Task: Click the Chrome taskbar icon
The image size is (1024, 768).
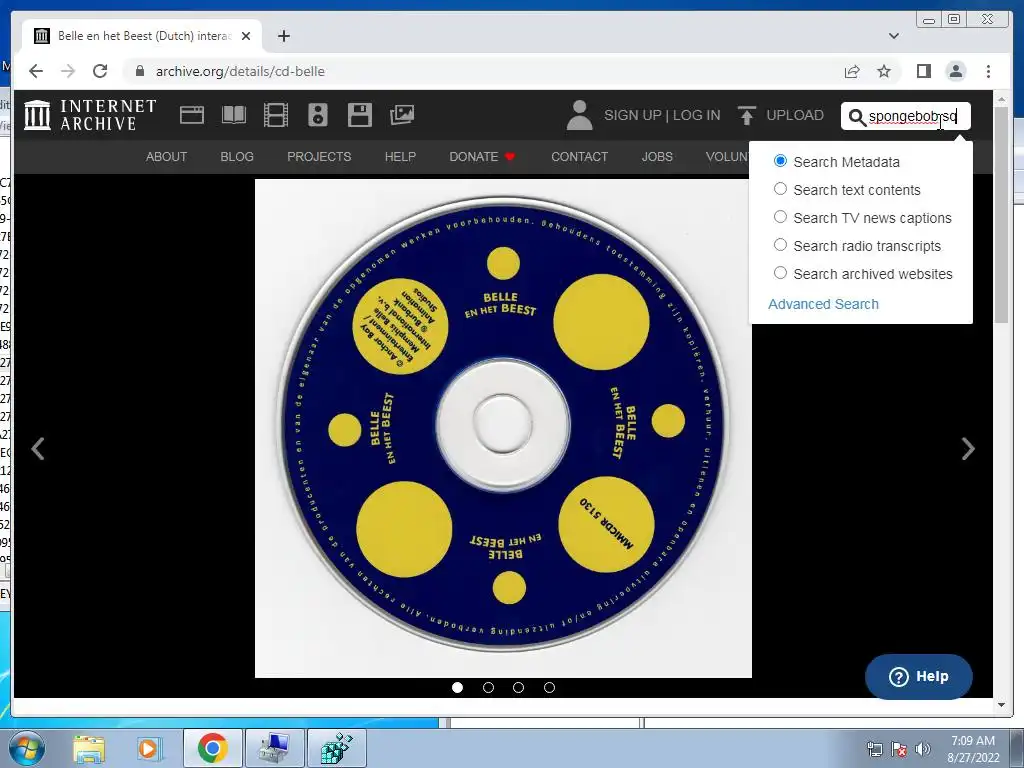Action: [212, 748]
